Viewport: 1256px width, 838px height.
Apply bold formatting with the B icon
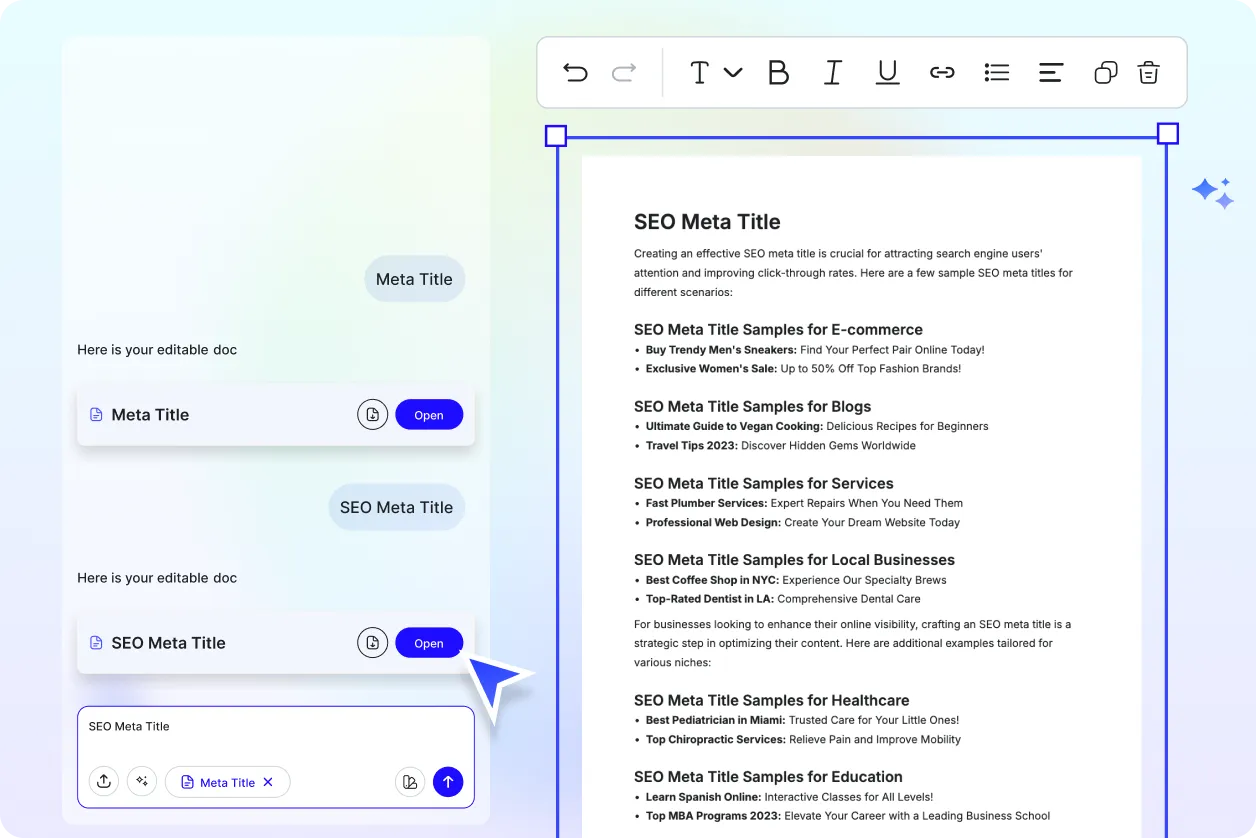(779, 72)
